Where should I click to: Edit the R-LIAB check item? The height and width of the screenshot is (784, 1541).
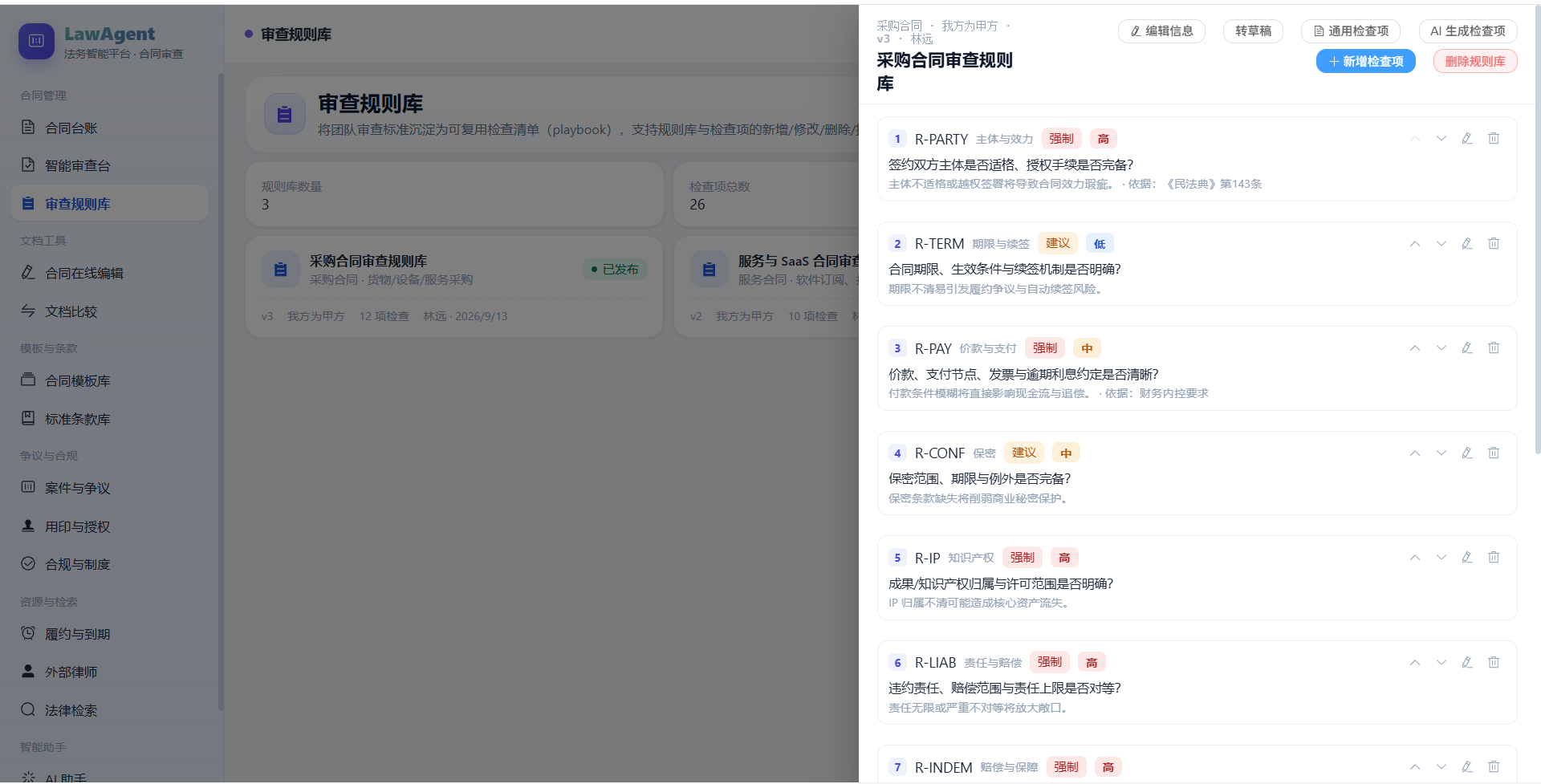point(1467,663)
